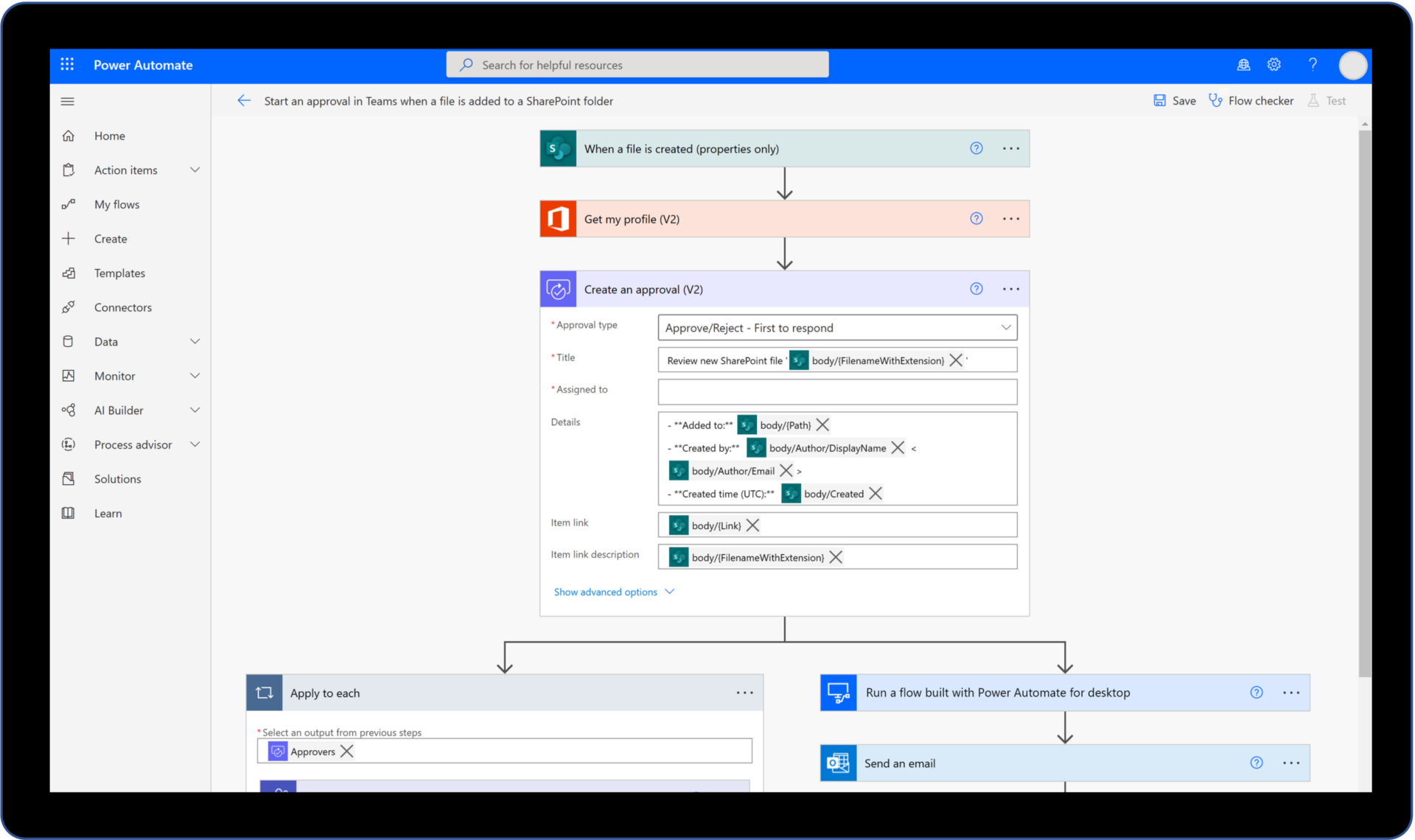Click the Office 365 icon on Get my profile

558,218
